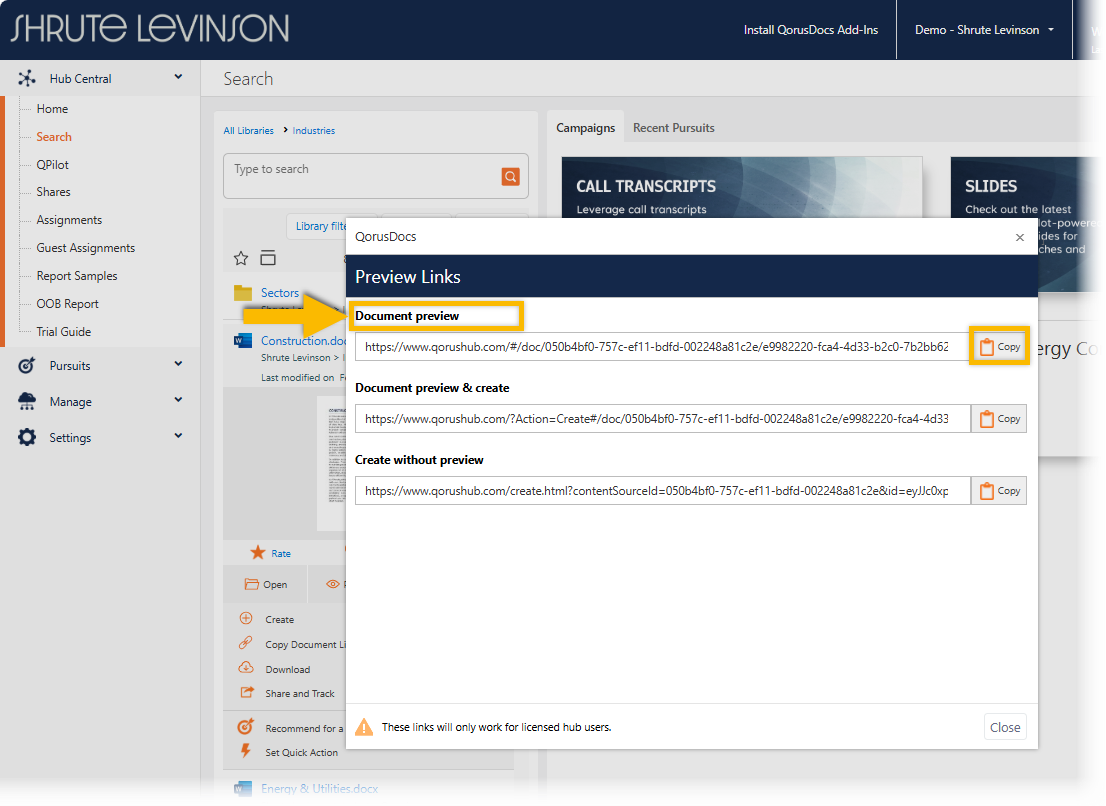Screen dimensions: 1106x806
Task: Click the Sectors folder icon
Action: tap(243, 293)
